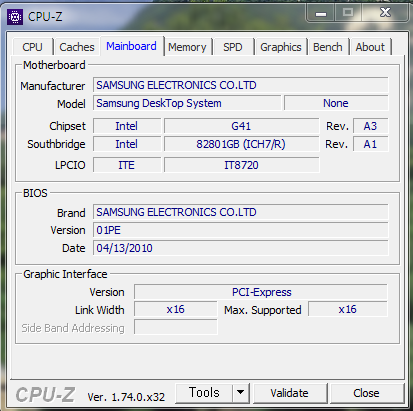Expand the Tools dropdown arrow

click(x=240, y=393)
